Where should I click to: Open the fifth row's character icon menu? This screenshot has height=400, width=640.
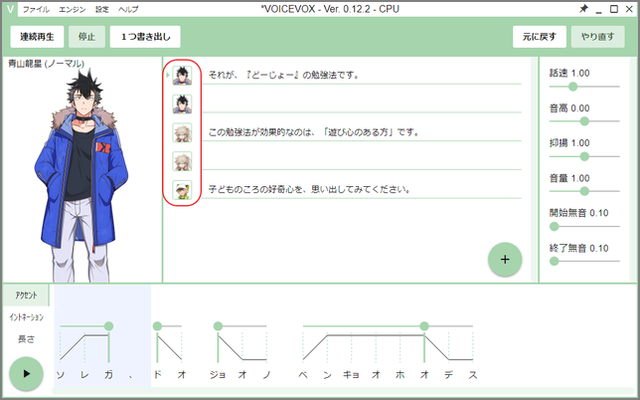pyautogui.click(x=181, y=189)
